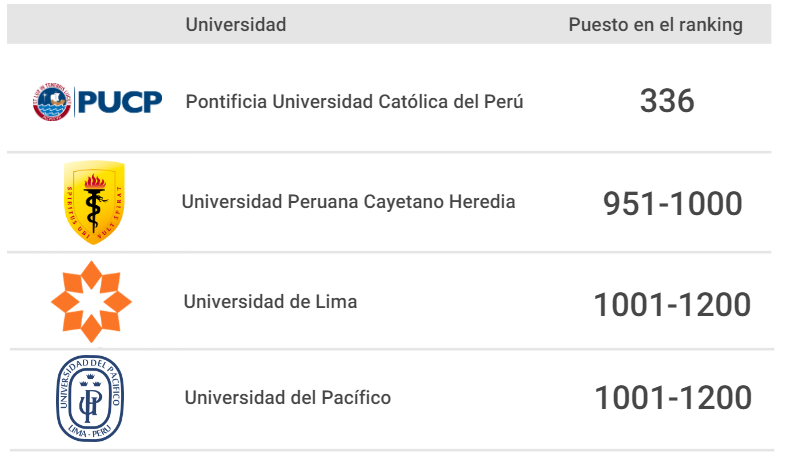Click the red flame atop the yellow shield
Image resolution: width=785 pixels, height=457 pixels.
coord(95,181)
